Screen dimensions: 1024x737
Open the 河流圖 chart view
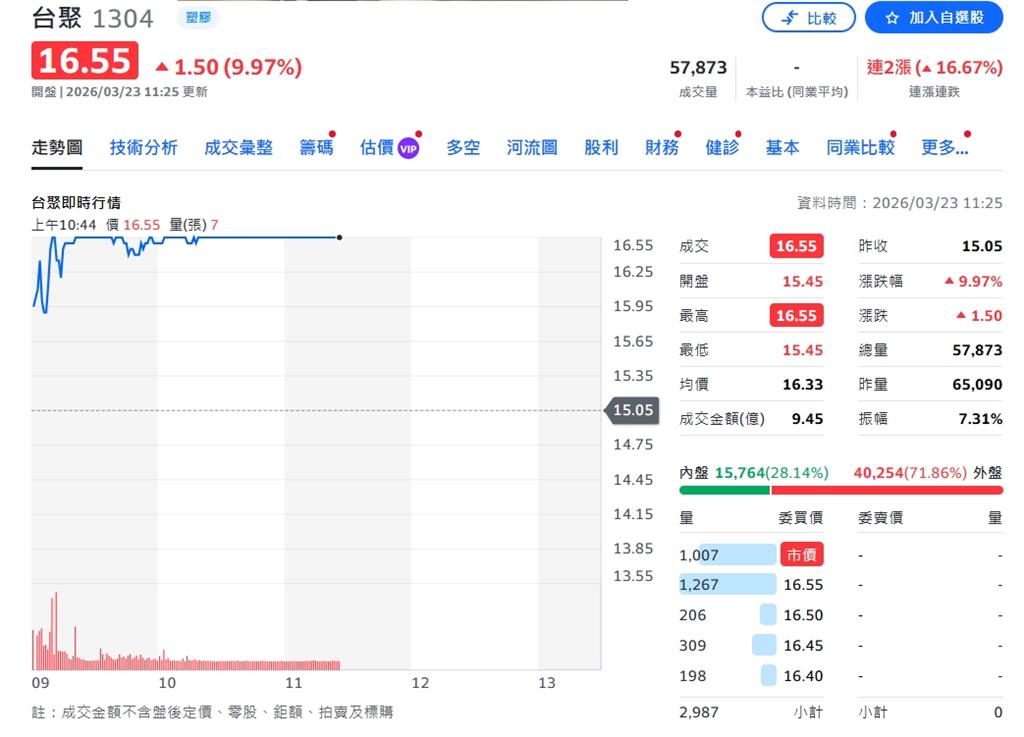tap(531, 146)
